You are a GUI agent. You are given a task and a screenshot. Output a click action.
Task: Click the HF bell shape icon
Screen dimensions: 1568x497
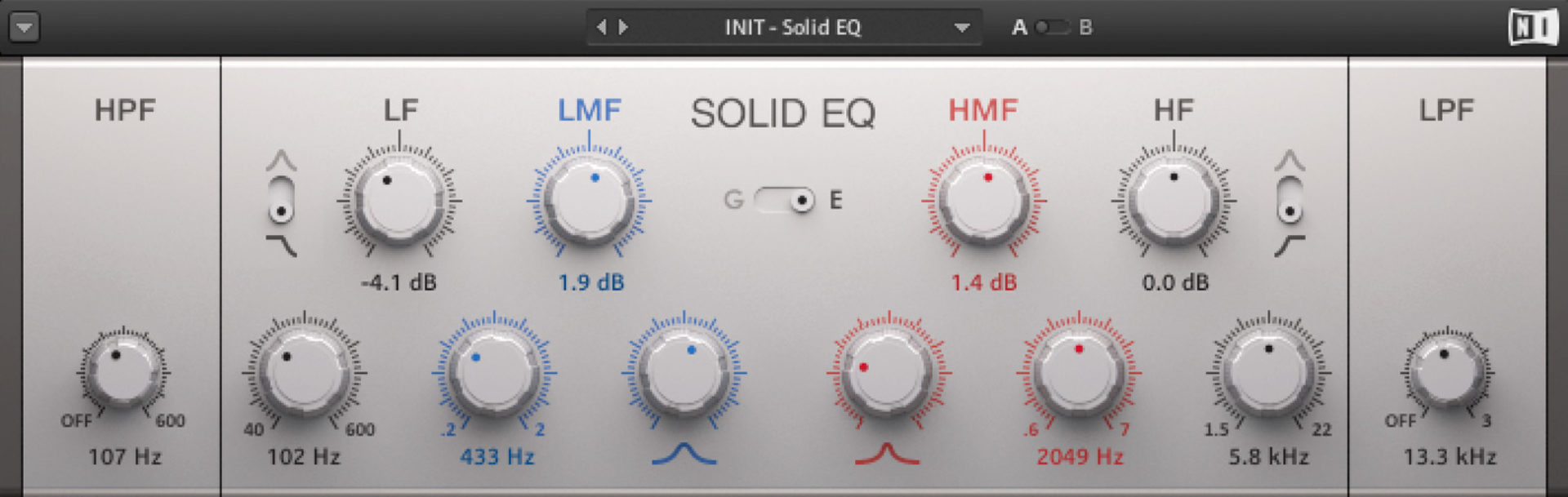[x=1290, y=160]
